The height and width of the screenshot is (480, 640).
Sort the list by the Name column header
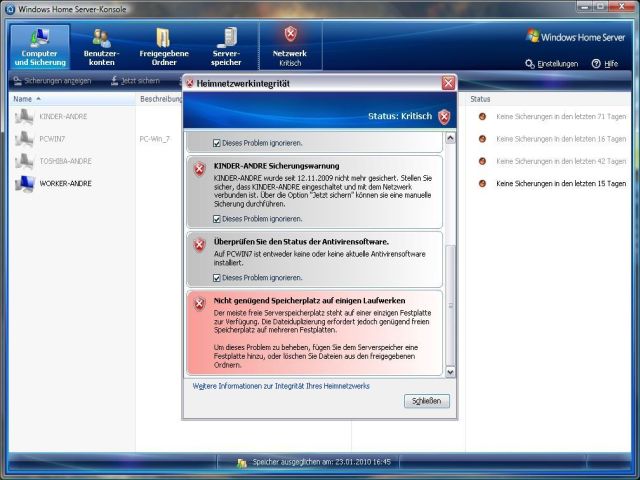coord(72,99)
